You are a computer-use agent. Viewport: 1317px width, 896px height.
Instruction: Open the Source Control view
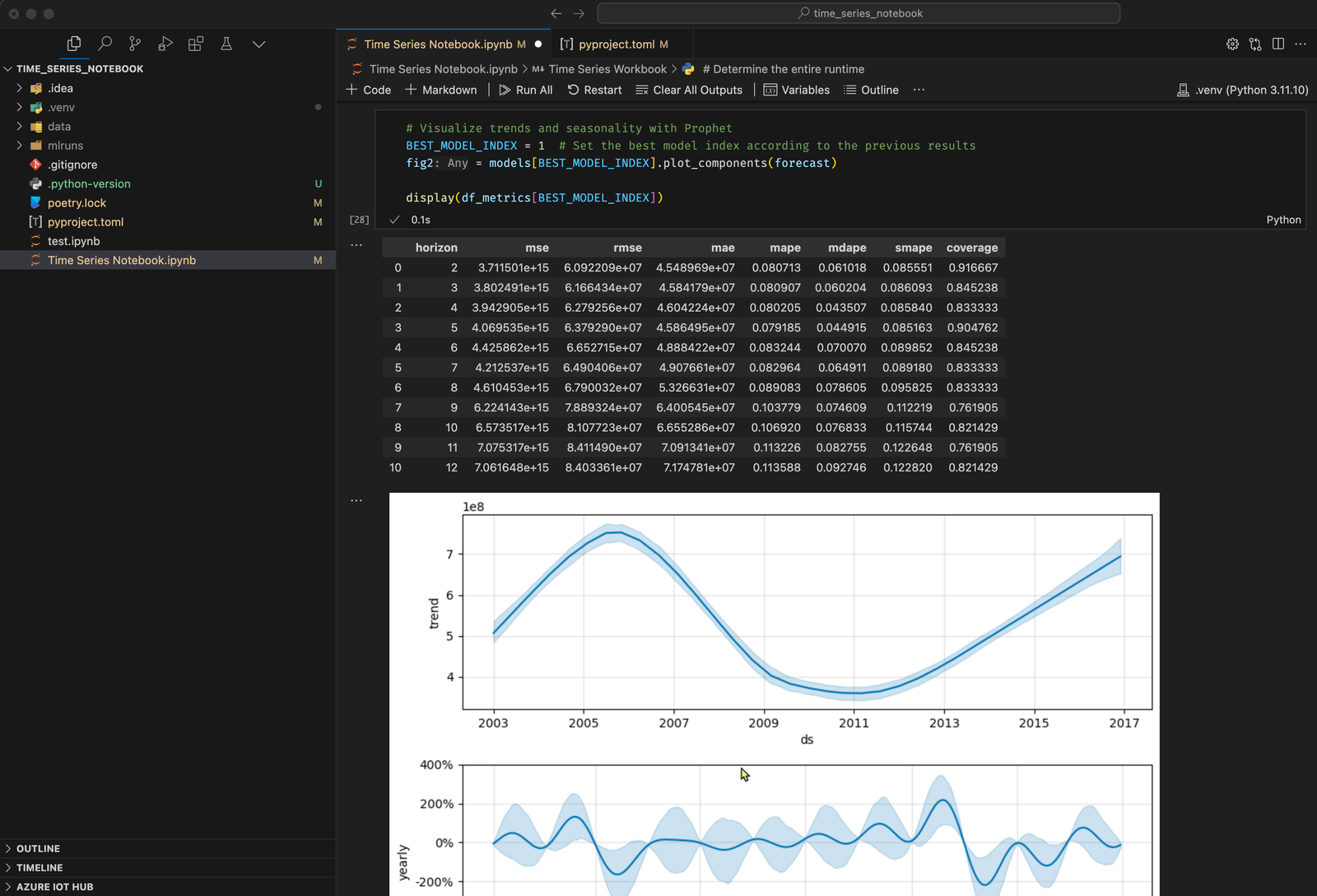(135, 44)
